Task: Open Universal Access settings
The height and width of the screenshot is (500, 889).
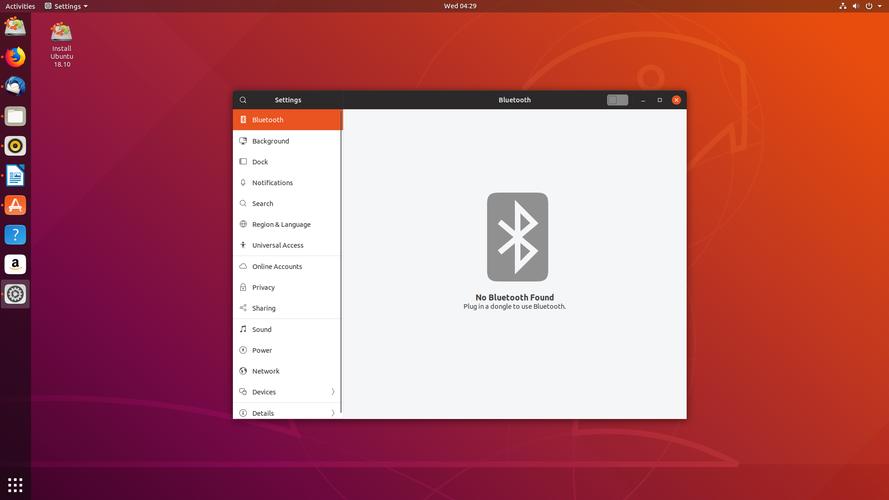Action: 286,245
